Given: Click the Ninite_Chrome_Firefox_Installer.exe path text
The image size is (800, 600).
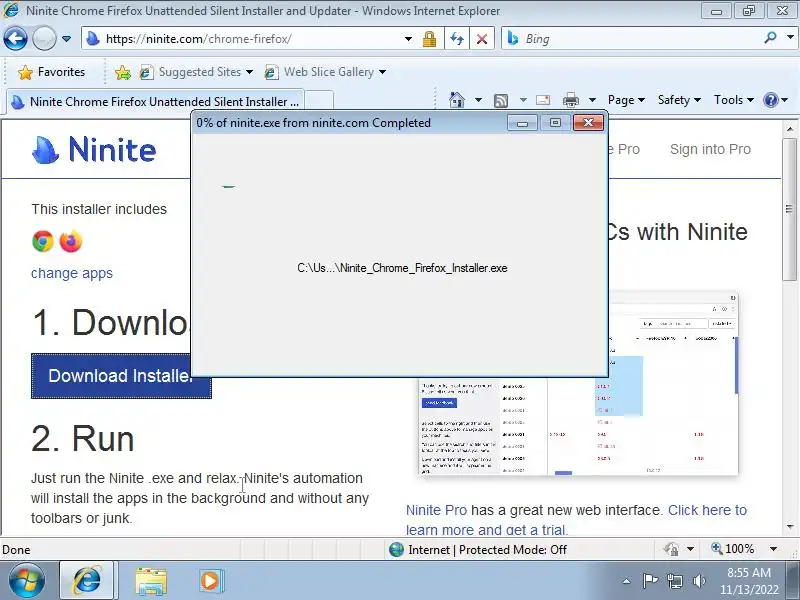Looking at the screenshot, I should 402,268.
